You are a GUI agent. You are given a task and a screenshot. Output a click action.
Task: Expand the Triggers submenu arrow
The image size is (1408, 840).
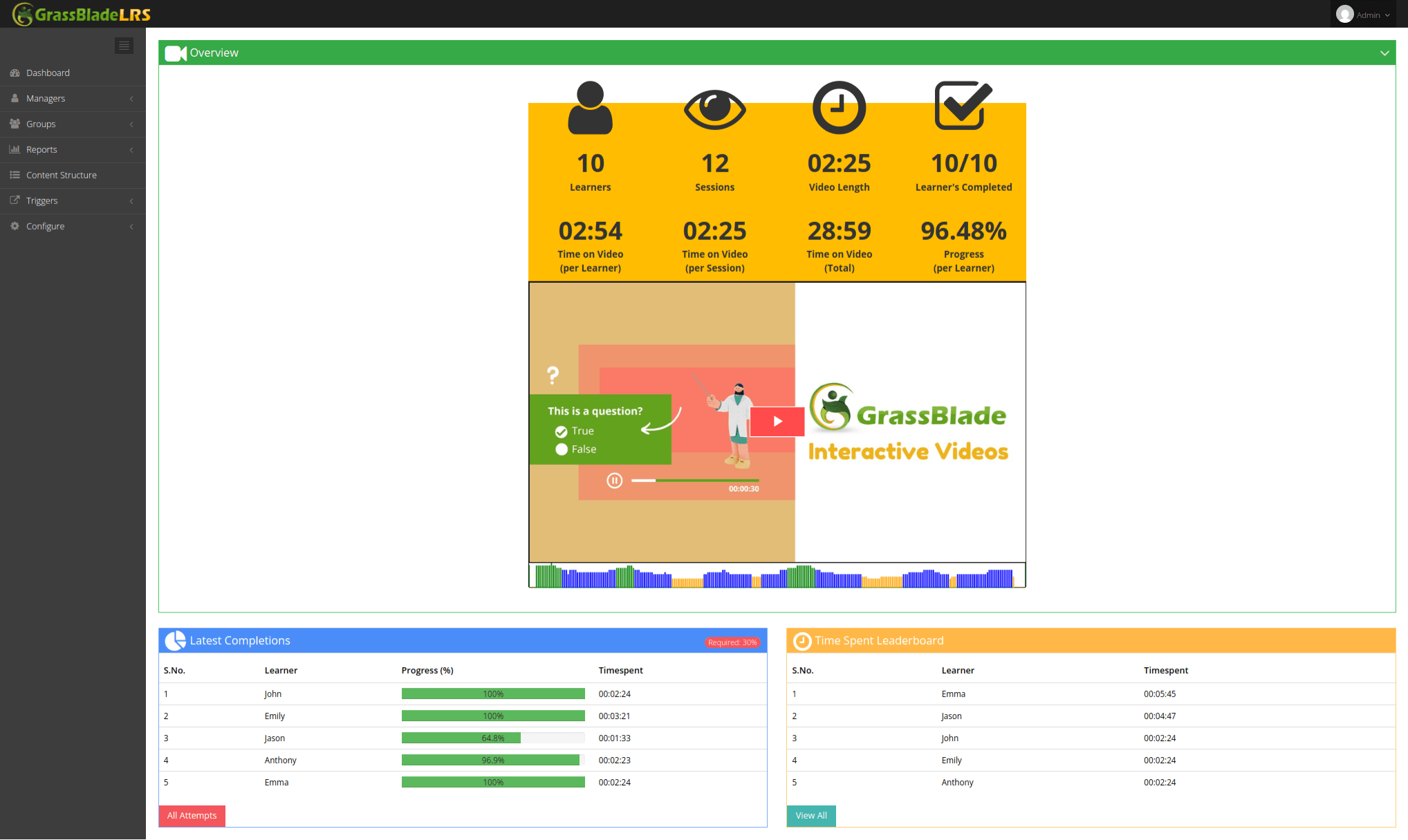coord(131,201)
